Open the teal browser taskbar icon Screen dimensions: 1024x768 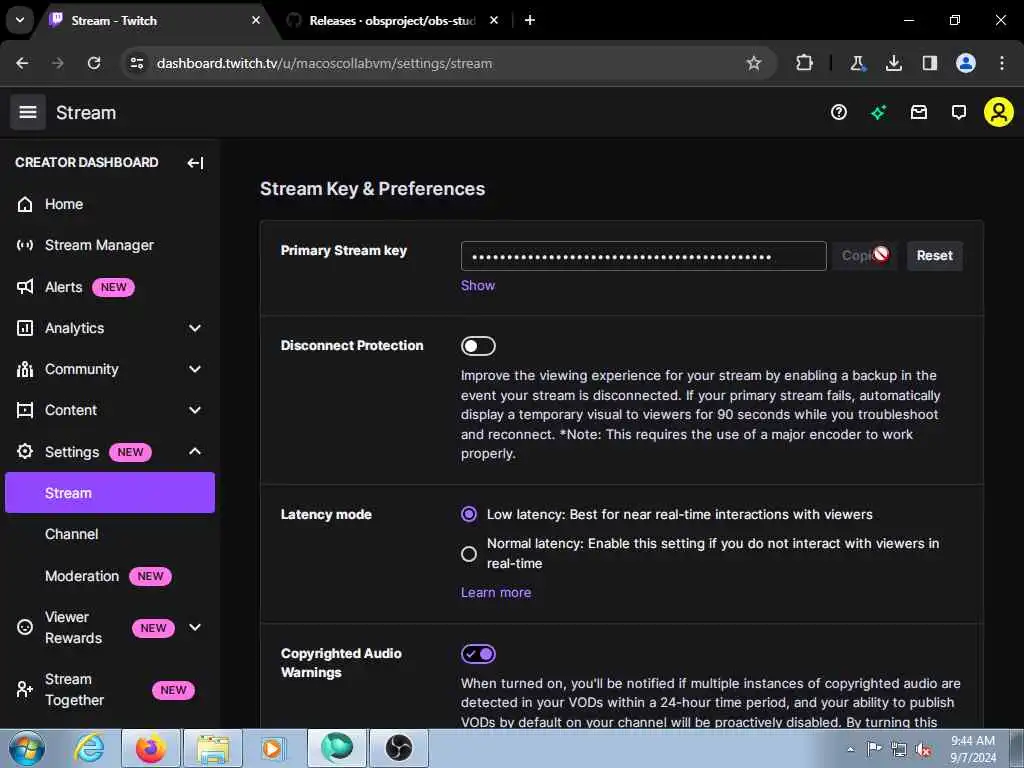pos(336,748)
